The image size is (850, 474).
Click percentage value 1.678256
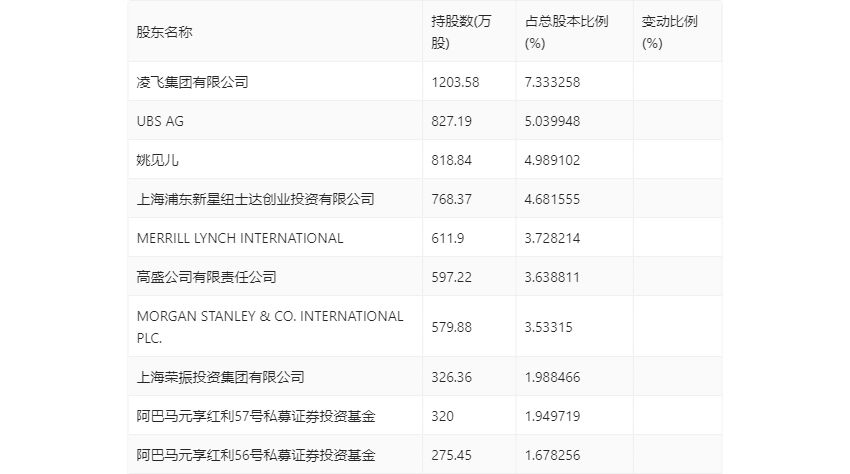[x=552, y=455]
